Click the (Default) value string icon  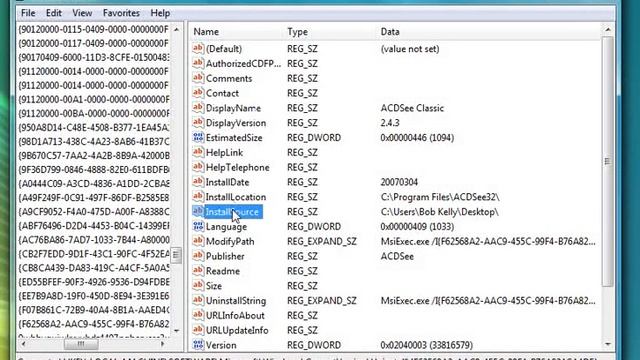(x=198, y=49)
